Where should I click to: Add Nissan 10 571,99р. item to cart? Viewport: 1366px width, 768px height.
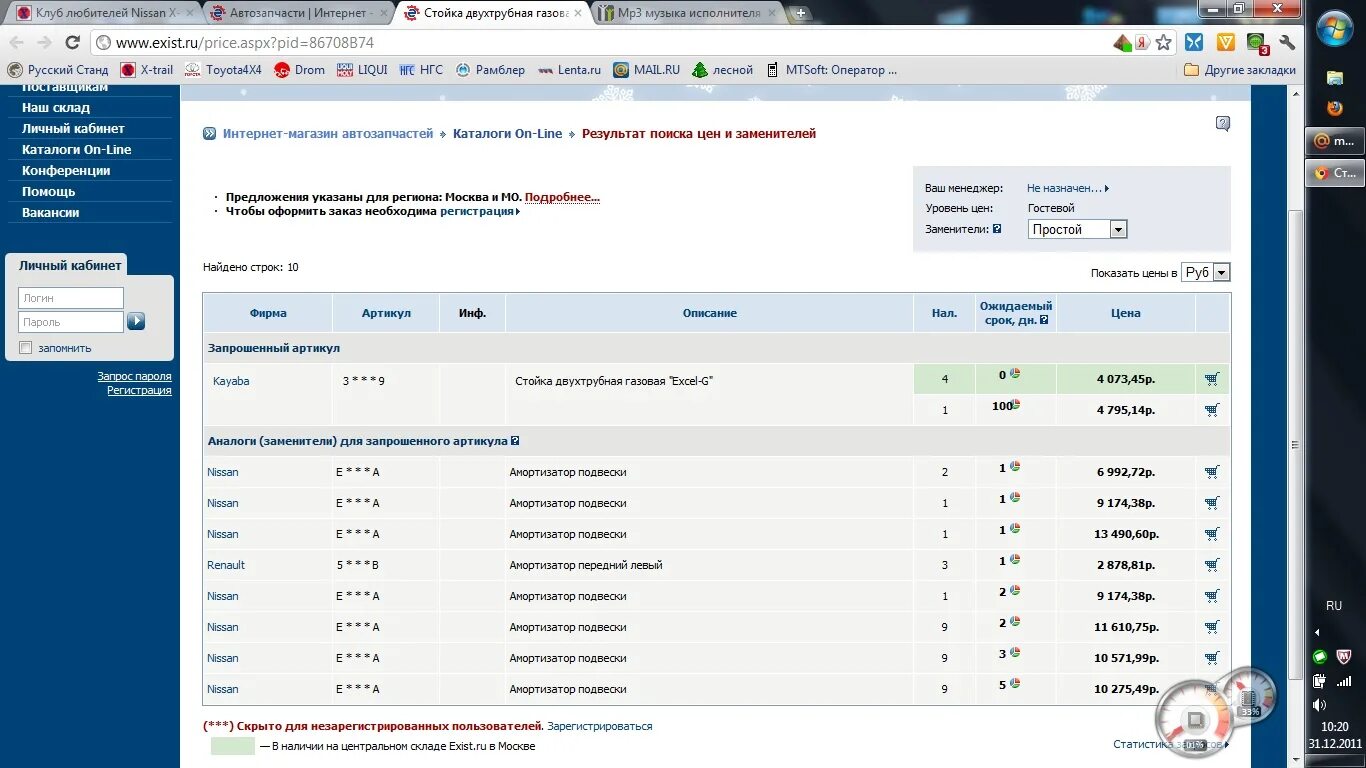pyautogui.click(x=1212, y=658)
